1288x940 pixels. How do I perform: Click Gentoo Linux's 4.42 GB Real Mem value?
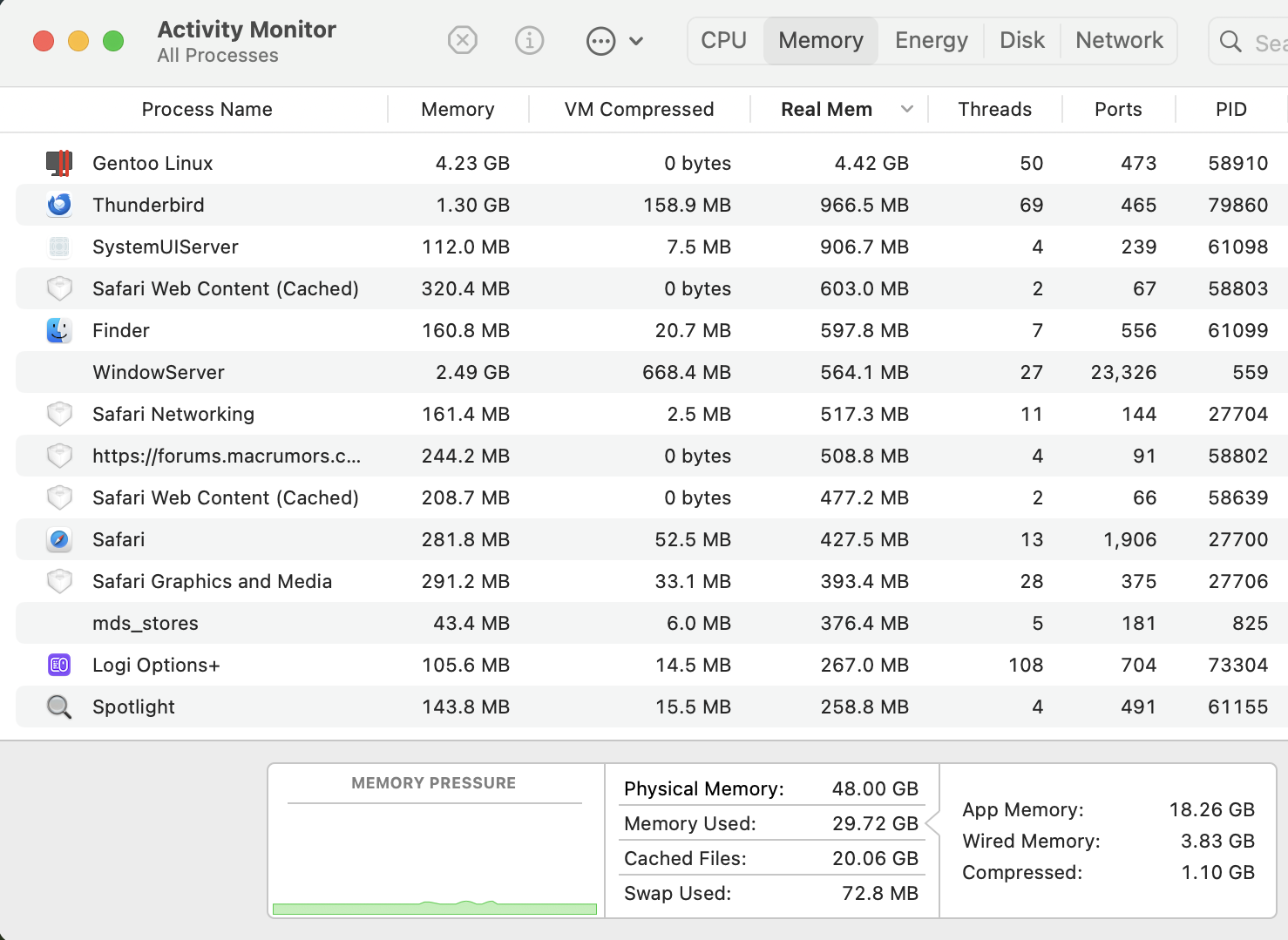(x=871, y=163)
